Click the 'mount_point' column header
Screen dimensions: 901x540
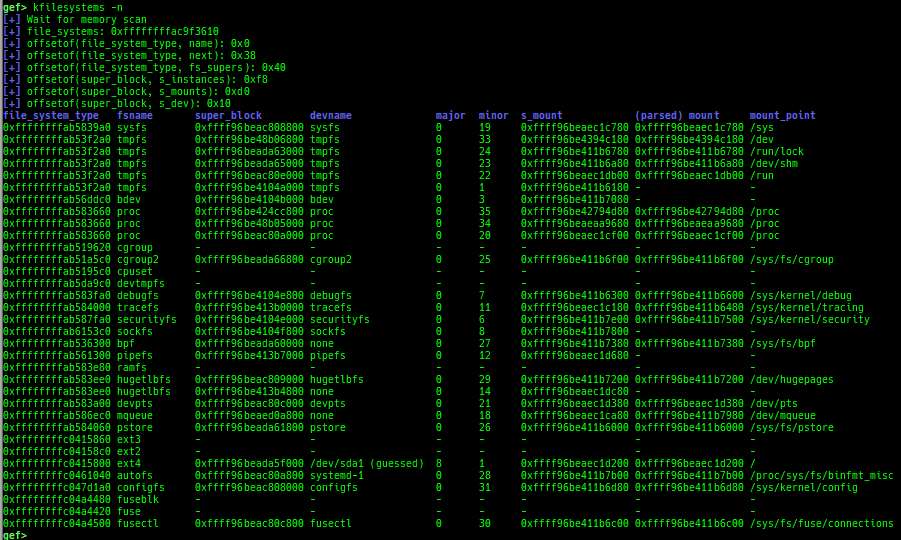[782, 115]
